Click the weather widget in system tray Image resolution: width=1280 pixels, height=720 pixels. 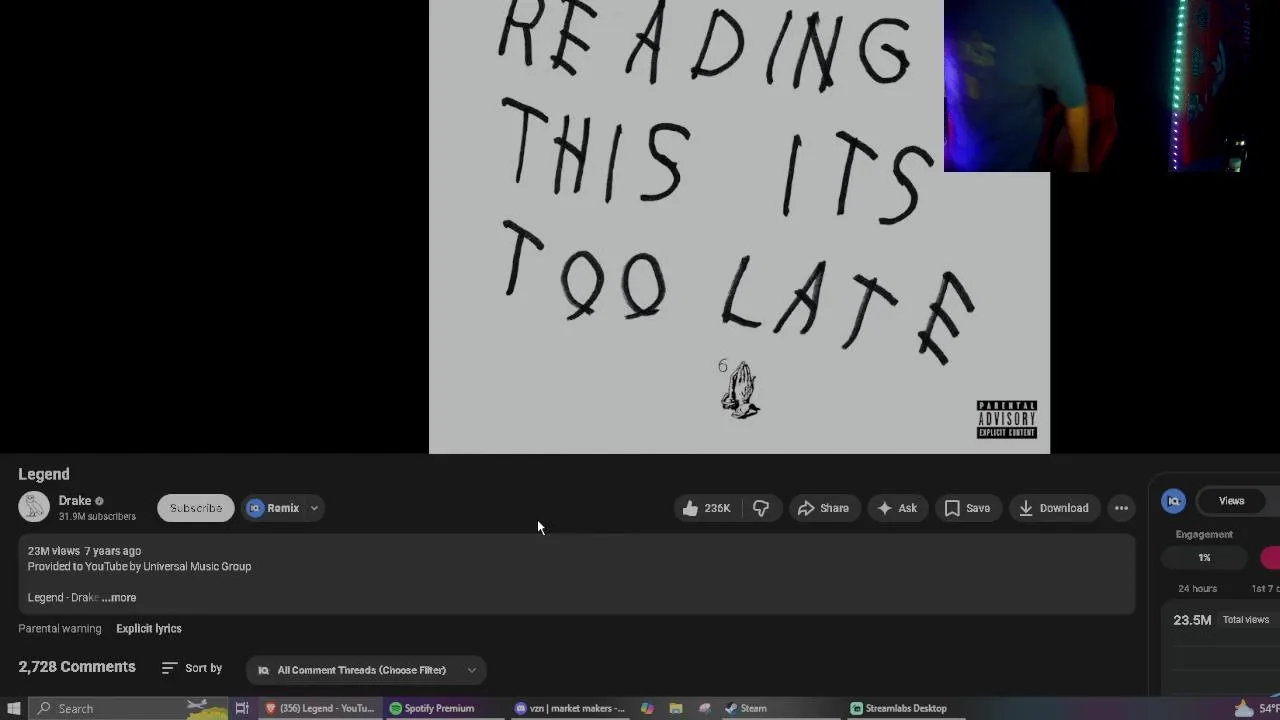tap(1256, 708)
